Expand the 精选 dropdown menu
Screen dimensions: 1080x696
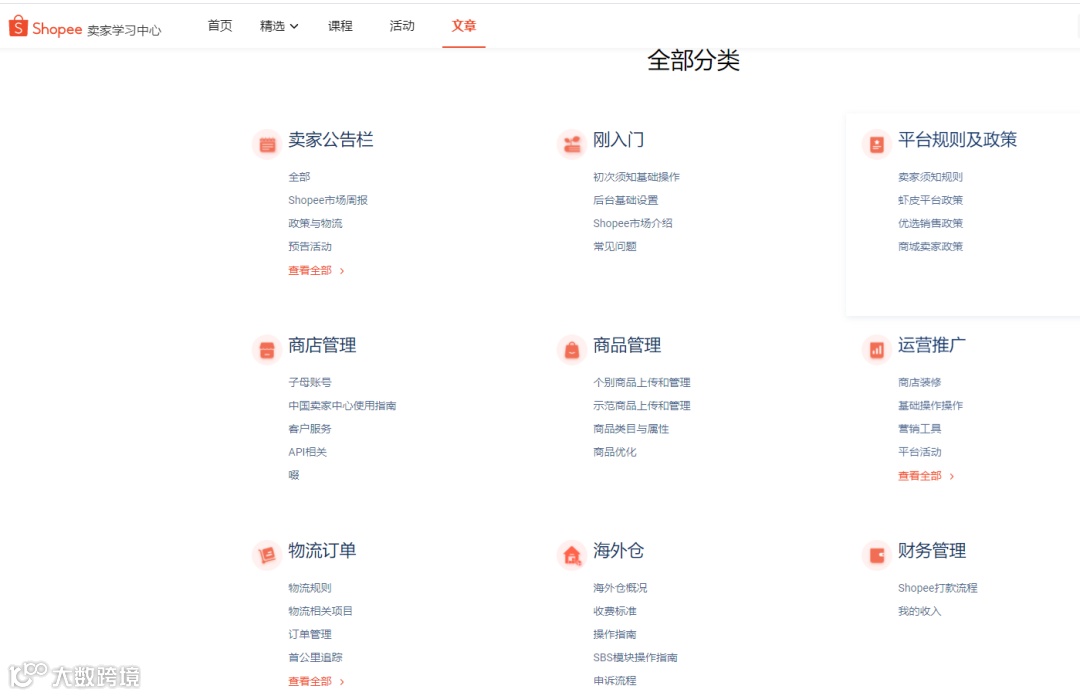point(279,26)
